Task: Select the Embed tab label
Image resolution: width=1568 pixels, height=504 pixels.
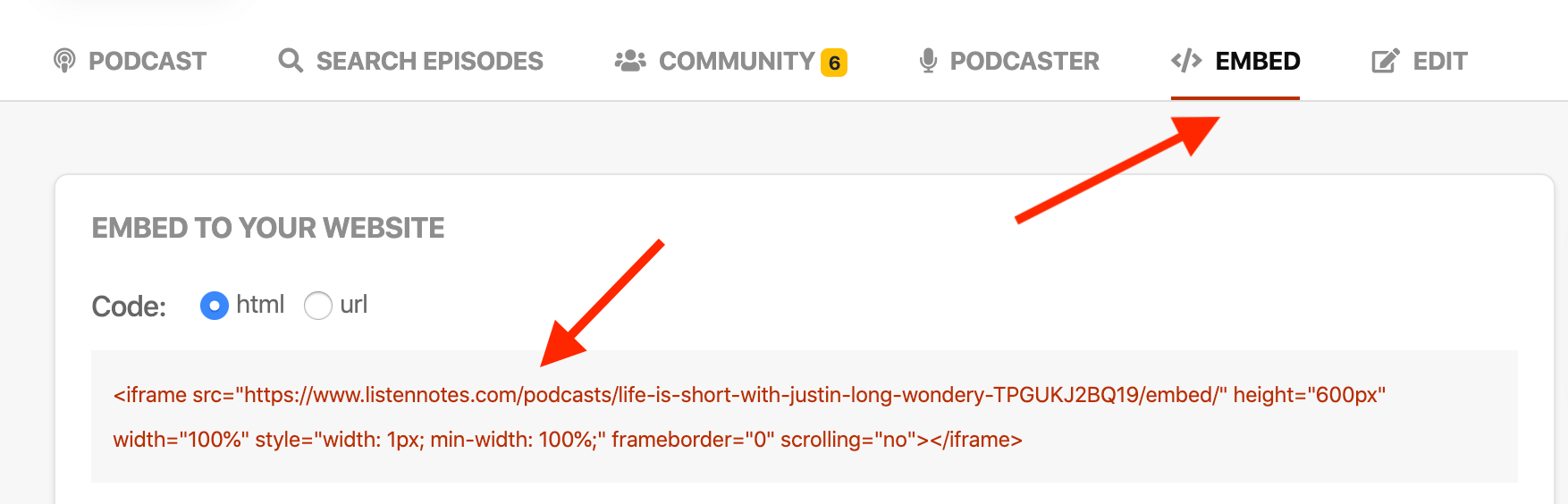Action: (x=1258, y=61)
